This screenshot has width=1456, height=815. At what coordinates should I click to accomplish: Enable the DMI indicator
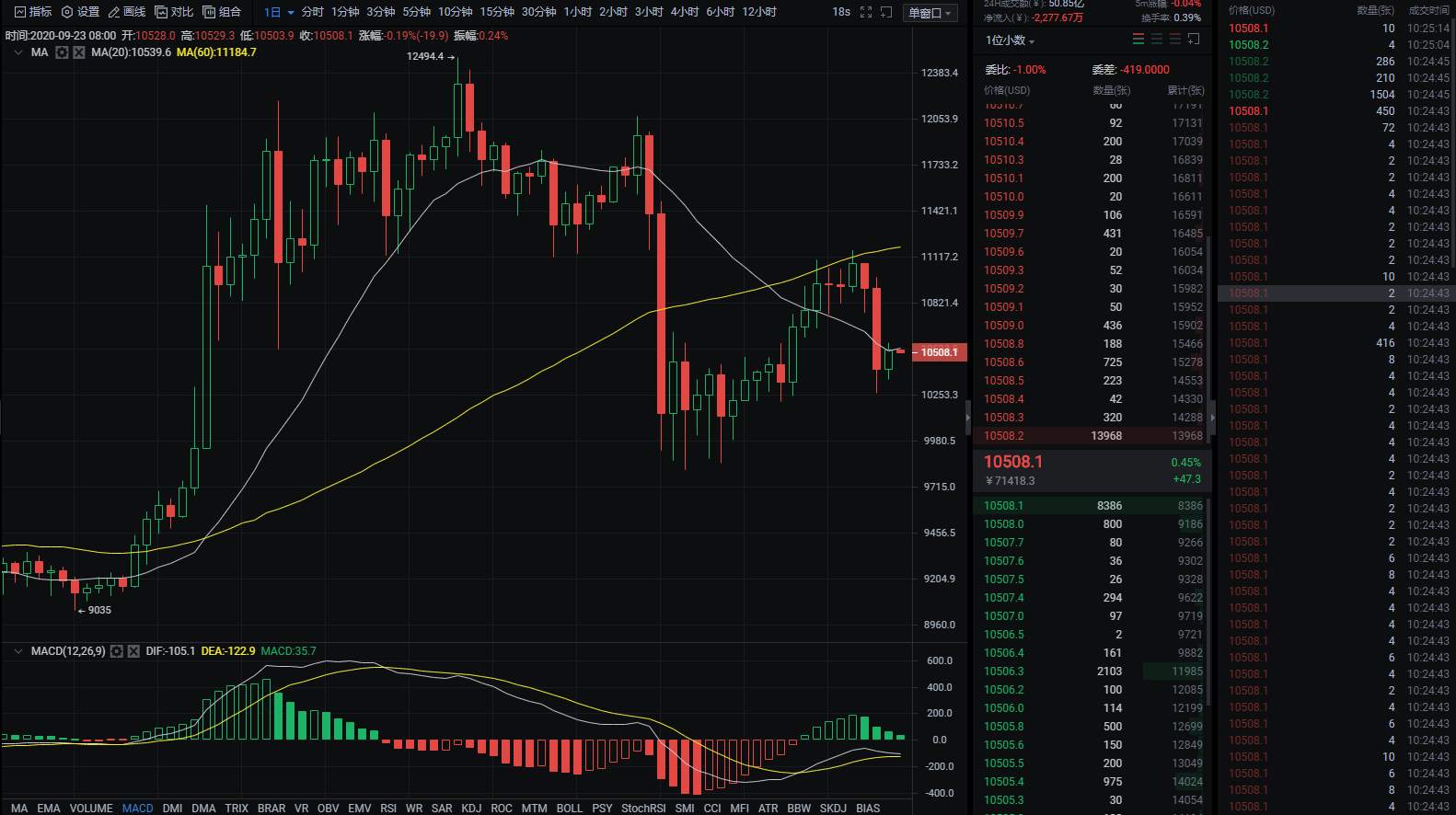[172, 808]
